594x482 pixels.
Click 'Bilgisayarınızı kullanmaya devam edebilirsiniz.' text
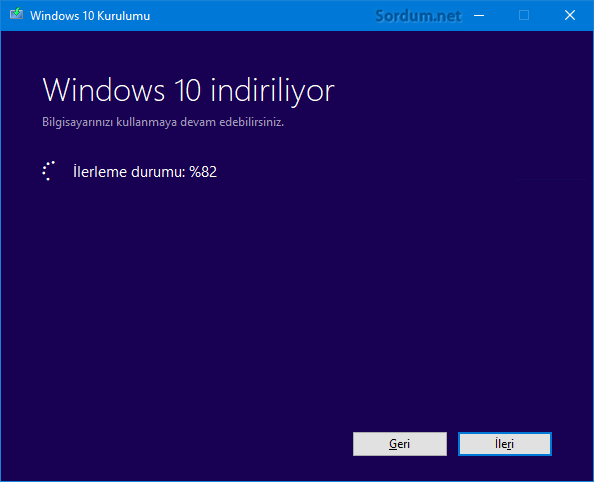point(163,122)
